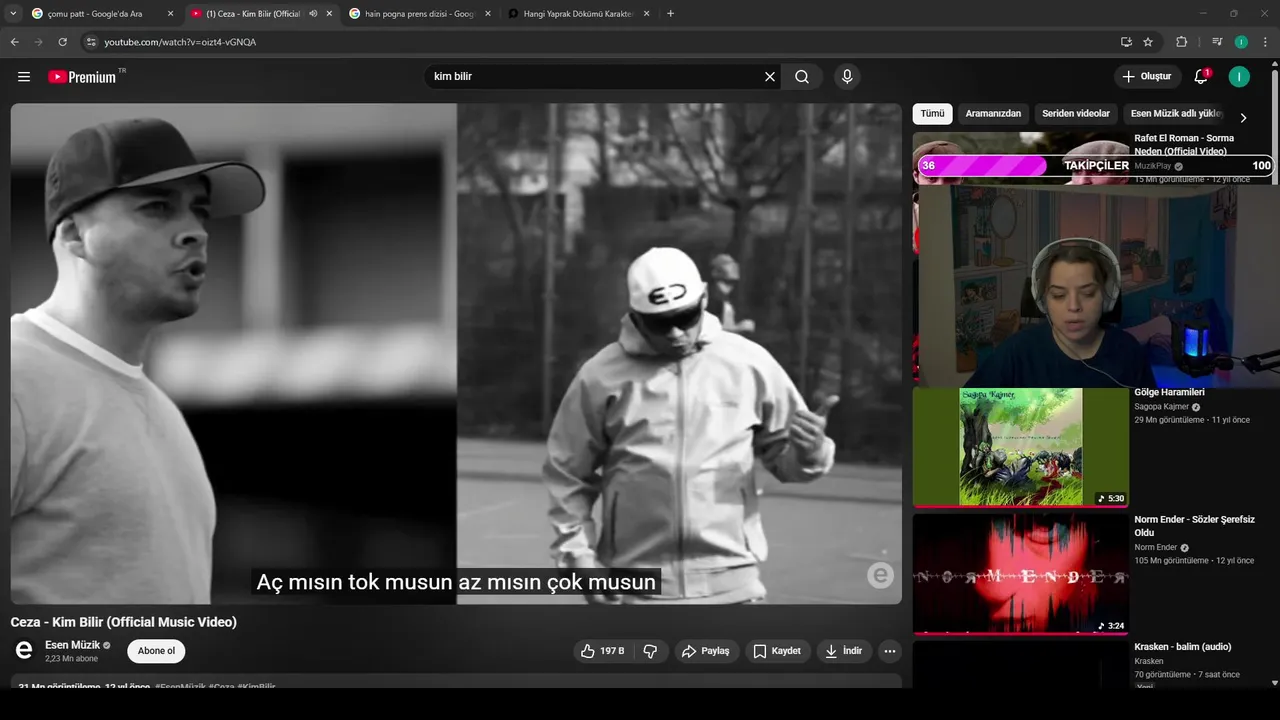Click the Kaydet save button

[x=777, y=651]
